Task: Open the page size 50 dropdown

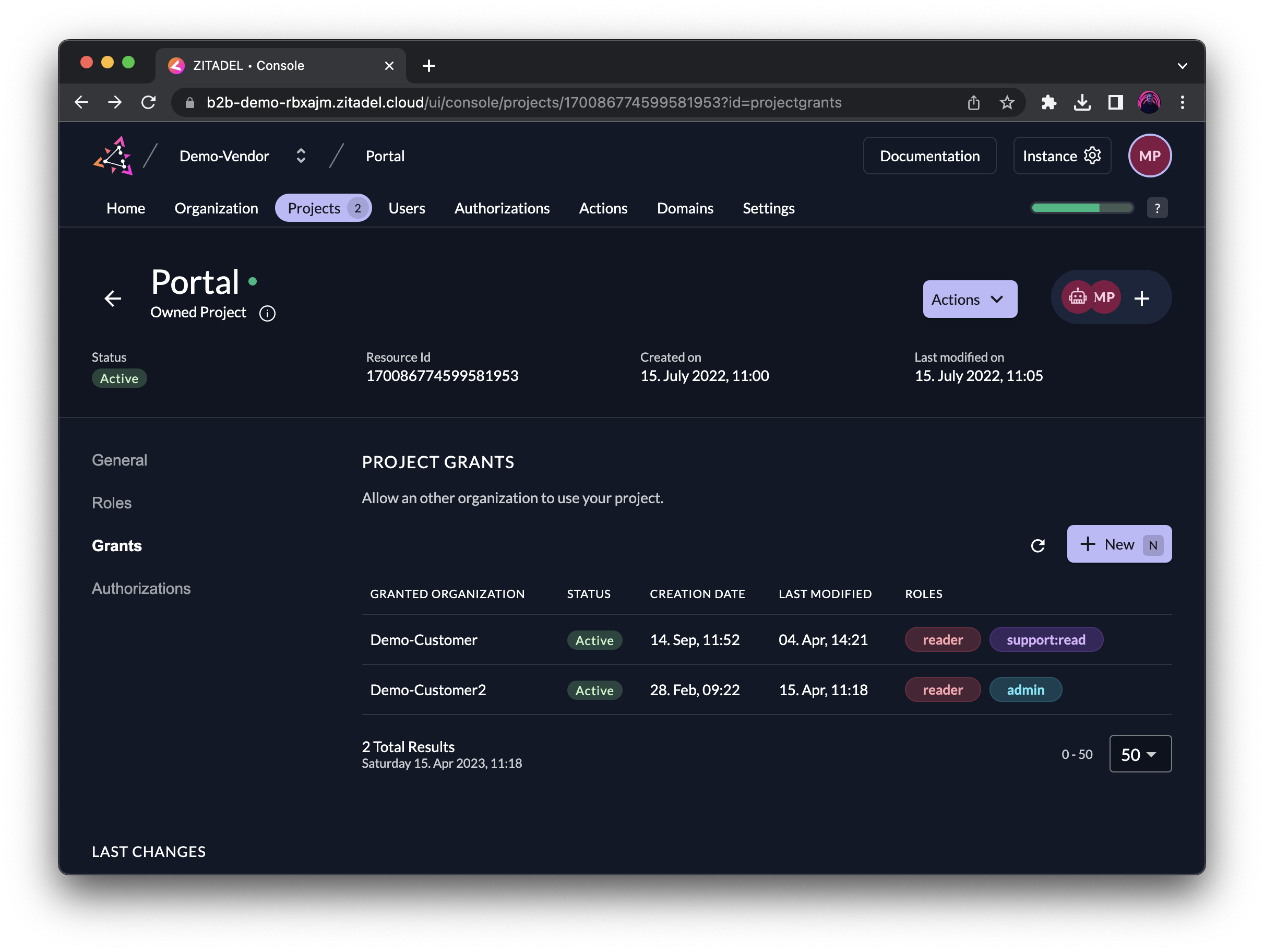Action: (1139, 754)
